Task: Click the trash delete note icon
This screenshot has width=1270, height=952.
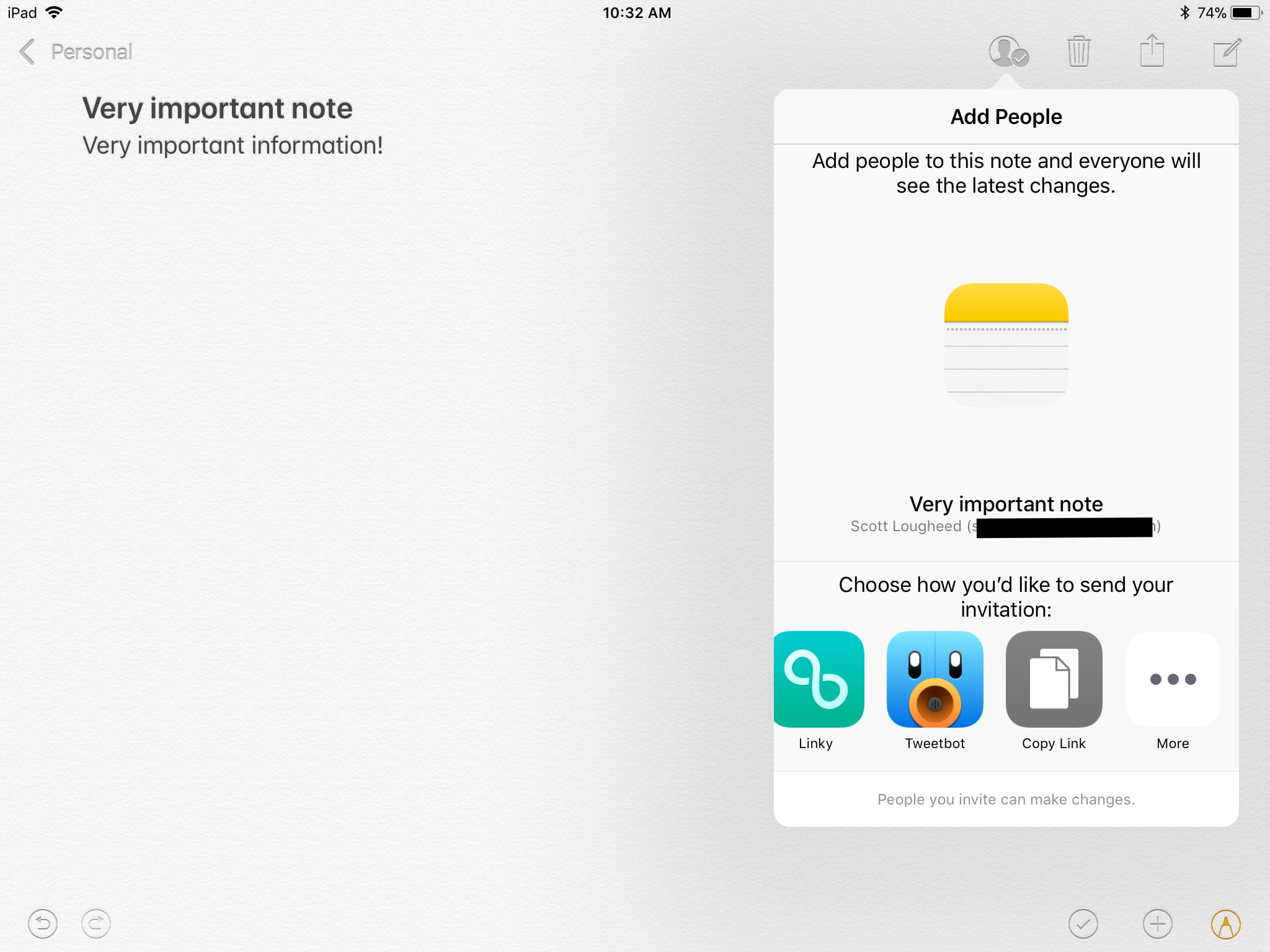Action: click(1079, 52)
